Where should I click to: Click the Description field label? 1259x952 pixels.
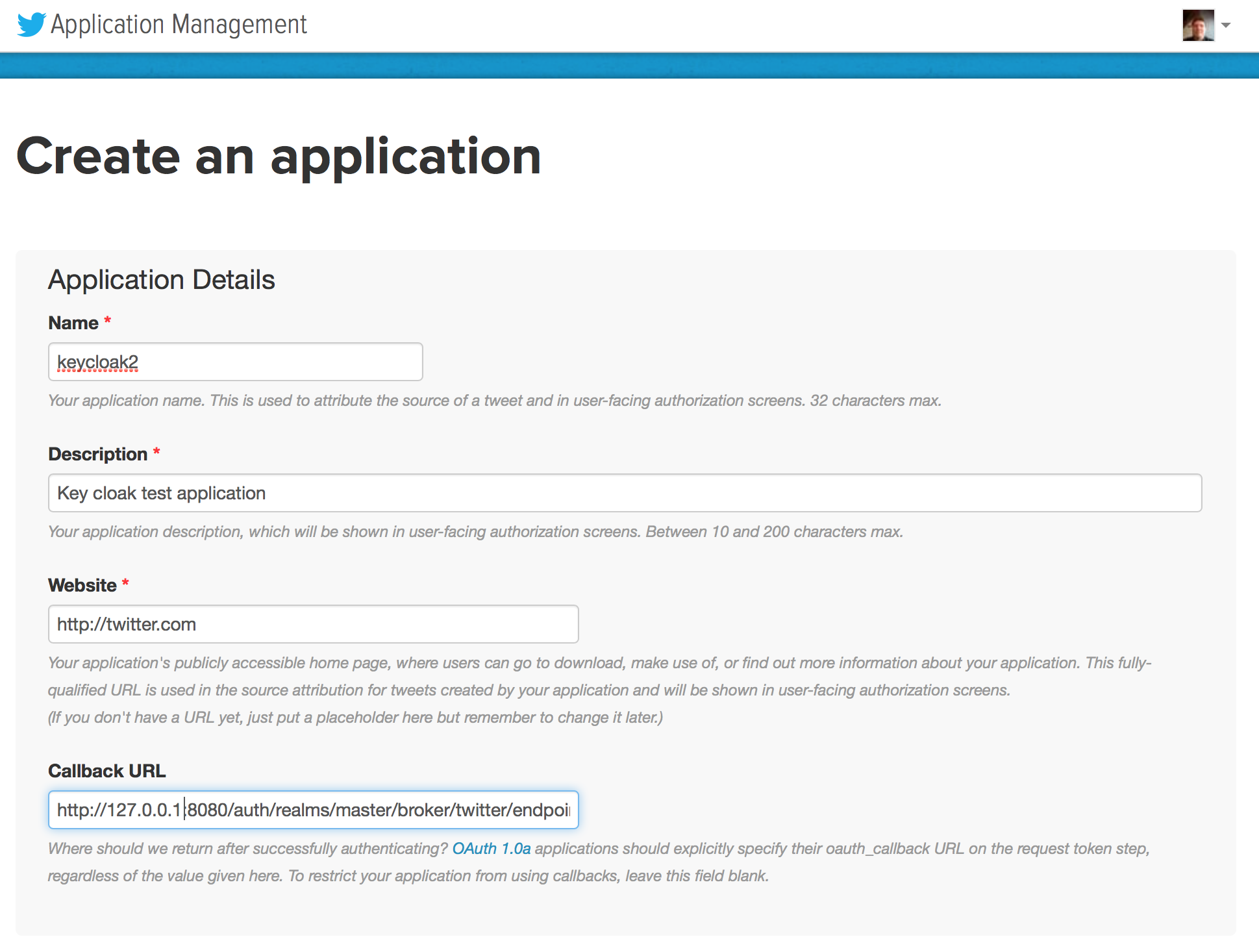point(98,454)
